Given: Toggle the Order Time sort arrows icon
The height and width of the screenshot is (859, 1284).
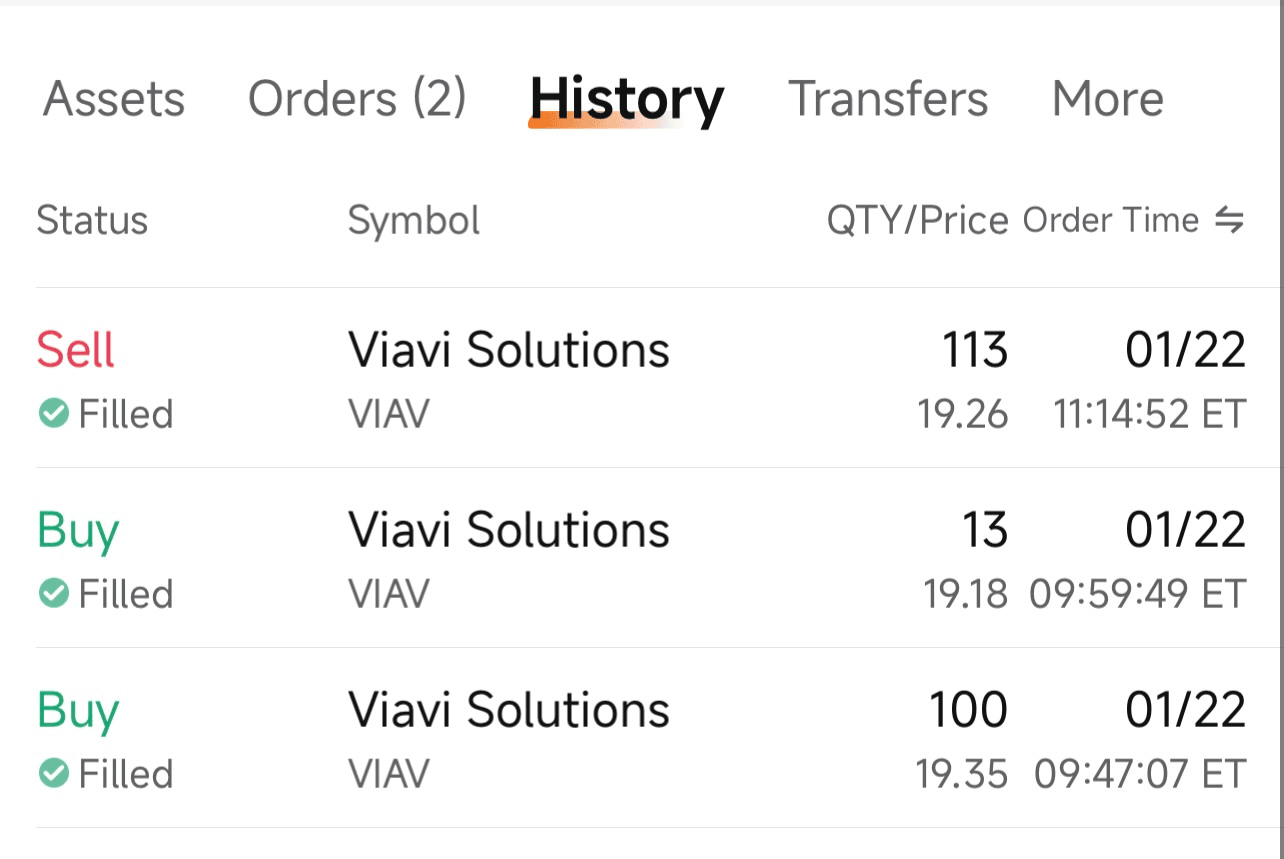Looking at the screenshot, I should (x=1229, y=220).
